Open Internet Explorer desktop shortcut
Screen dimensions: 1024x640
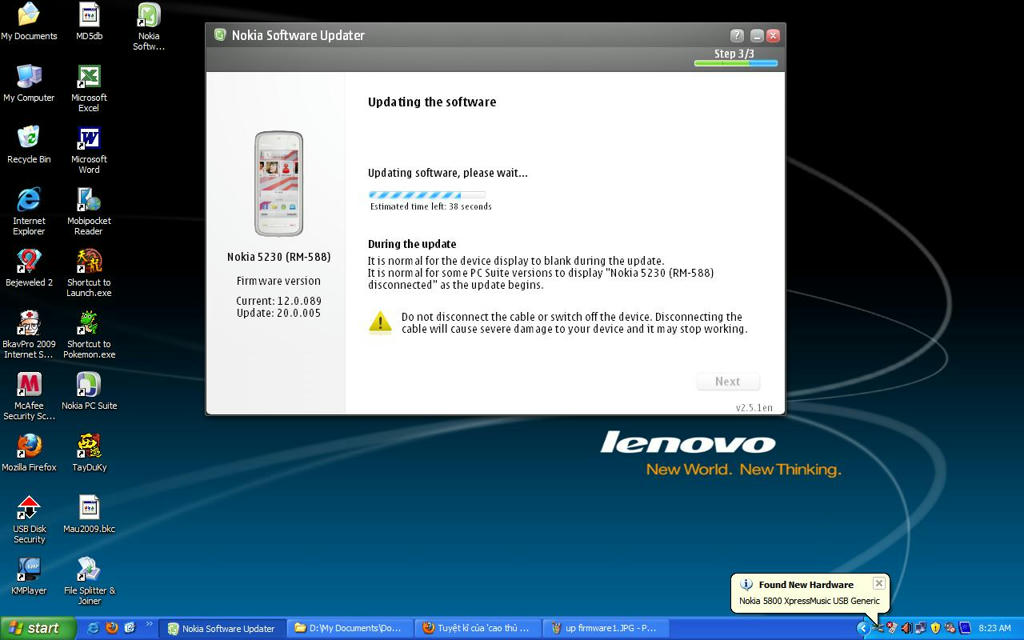point(29,212)
